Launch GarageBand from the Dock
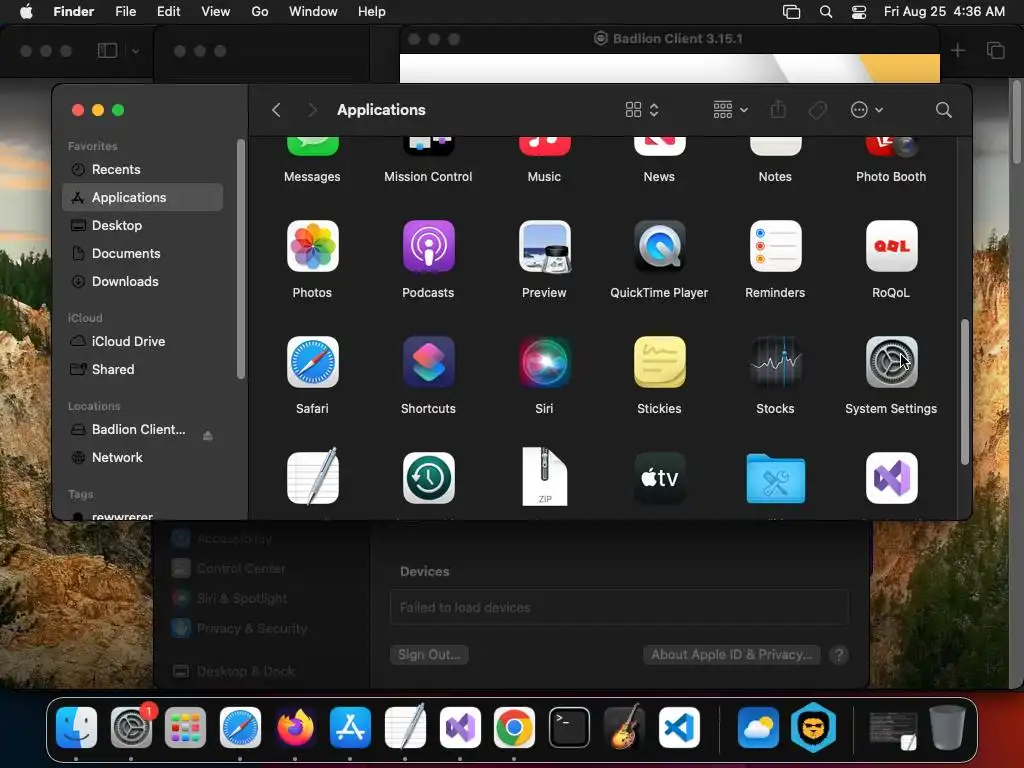 point(624,727)
